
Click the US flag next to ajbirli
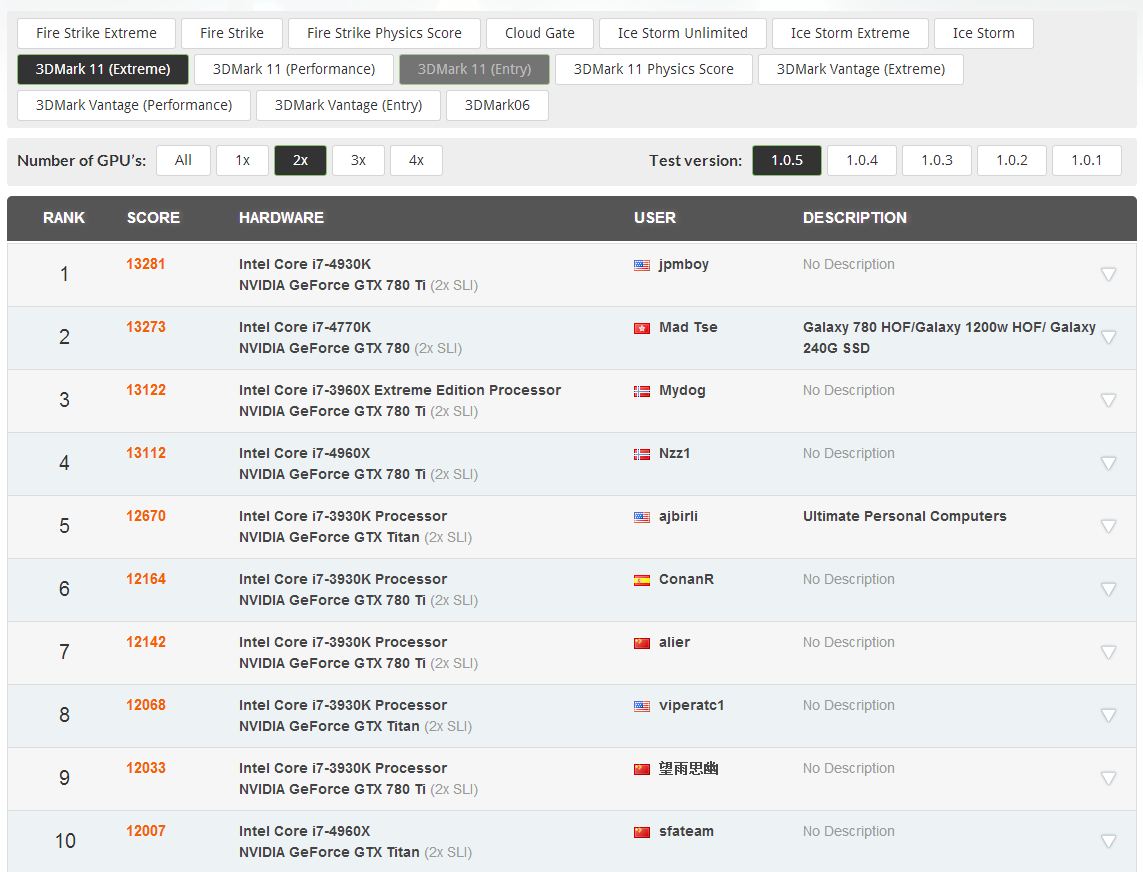(x=641, y=518)
